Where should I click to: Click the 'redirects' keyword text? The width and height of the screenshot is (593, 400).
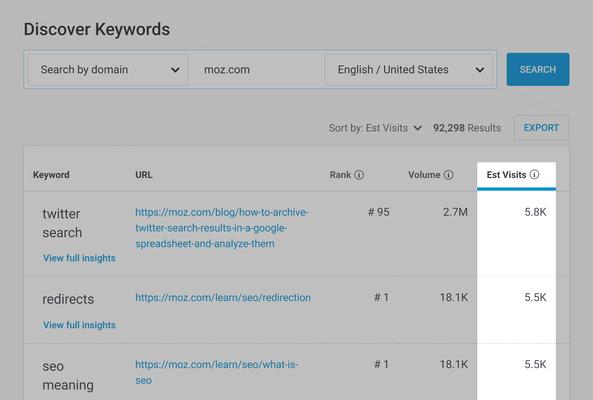[x=68, y=299]
